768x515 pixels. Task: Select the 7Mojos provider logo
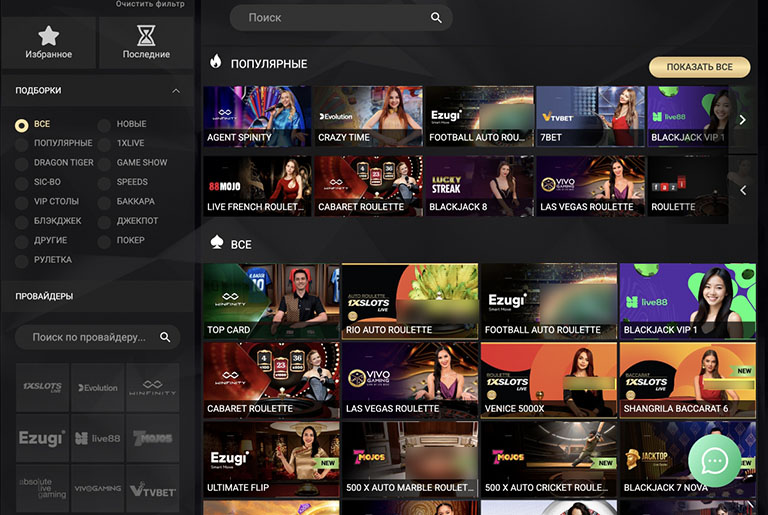pos(153,438)
